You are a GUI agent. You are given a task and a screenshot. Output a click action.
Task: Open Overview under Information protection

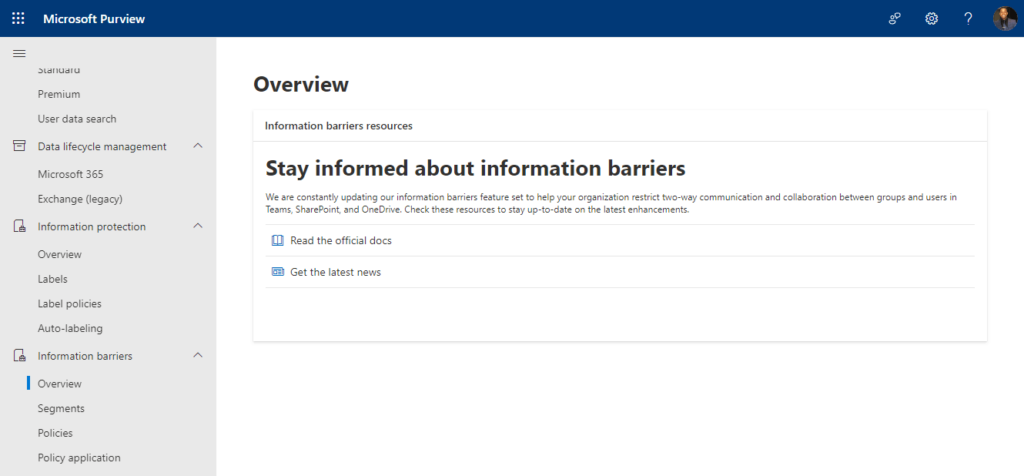tap(59, 254)
